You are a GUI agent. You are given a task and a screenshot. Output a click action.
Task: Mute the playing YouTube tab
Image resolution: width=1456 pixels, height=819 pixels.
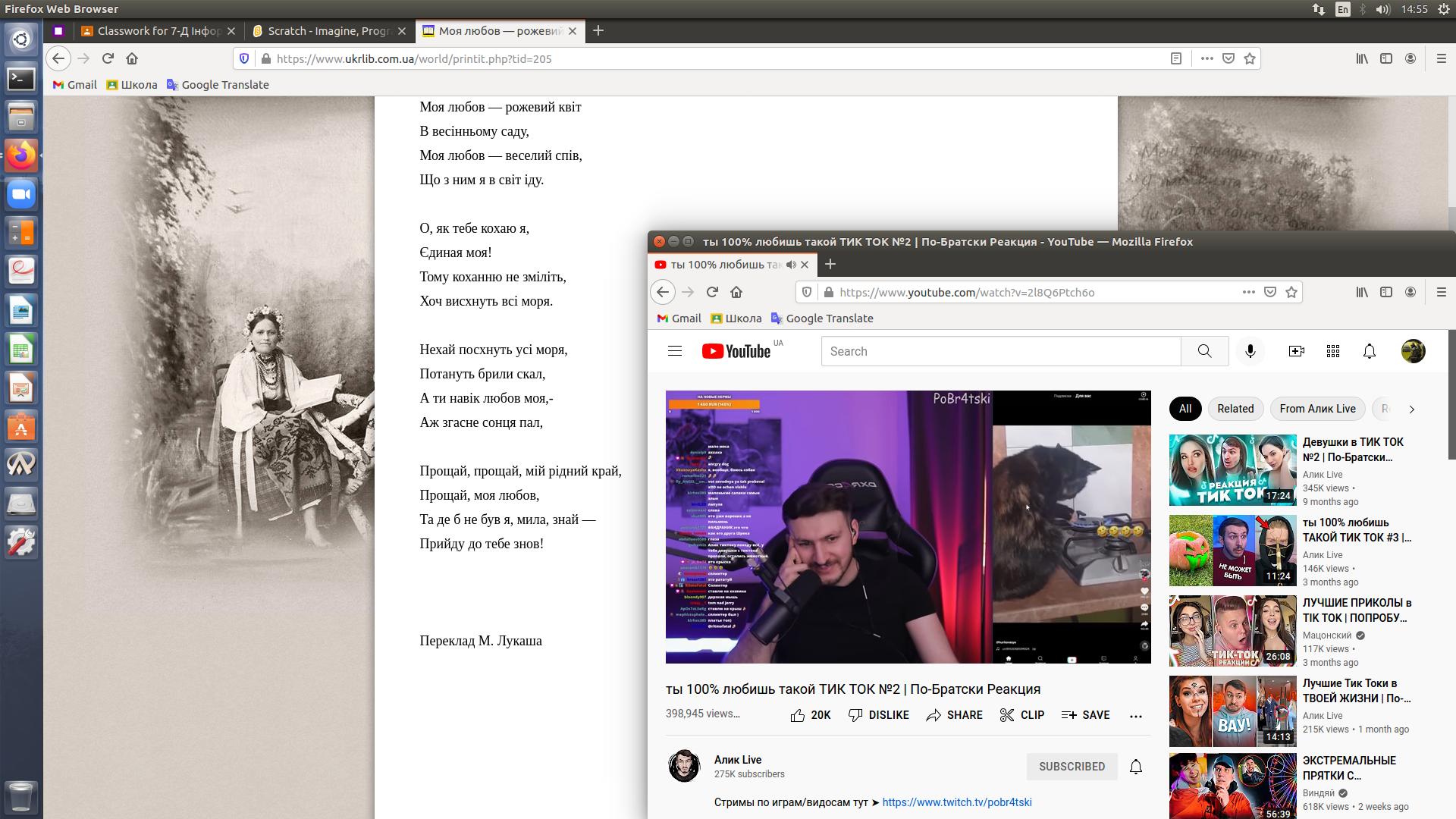click(791, 265)
